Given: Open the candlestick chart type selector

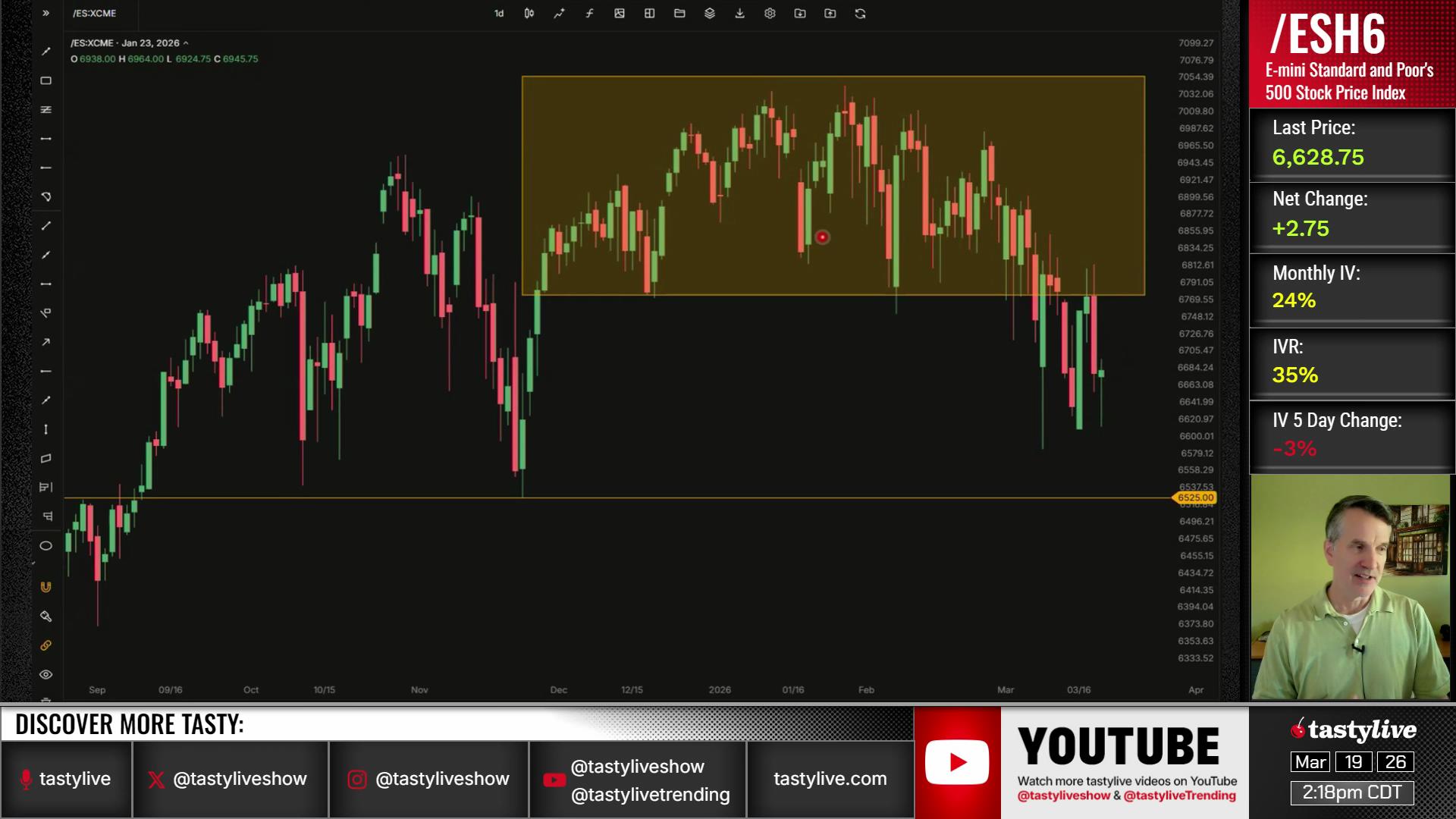Looking at the screenshot, I should tap(529, 14).
